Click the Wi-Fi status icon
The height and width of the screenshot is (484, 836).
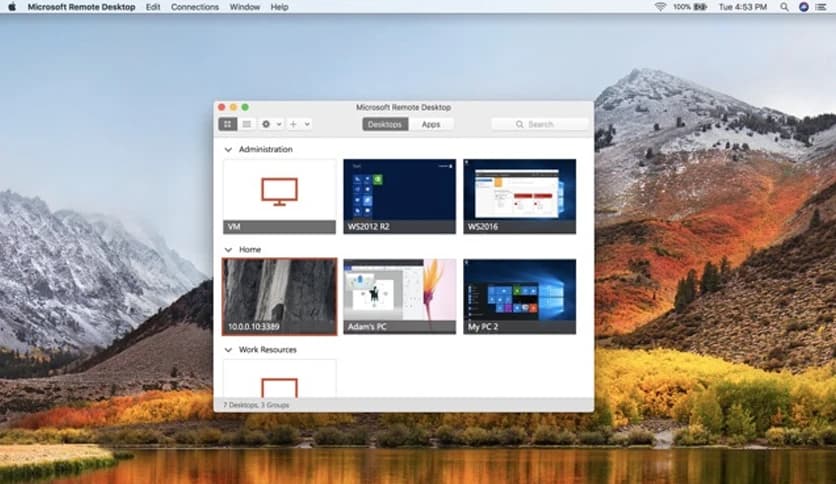[x=660, y=7]
